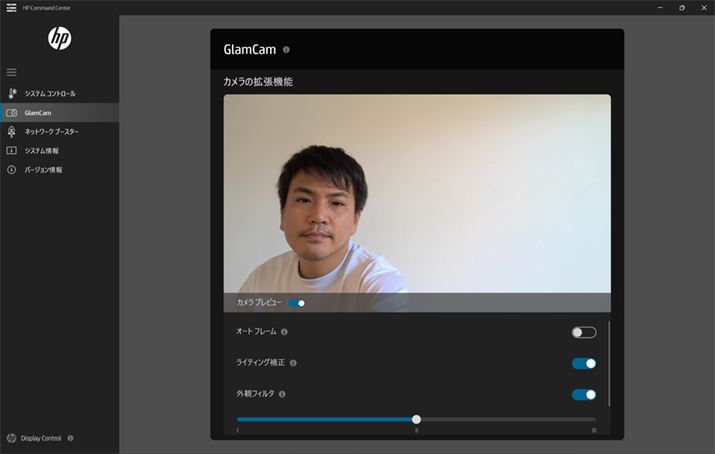Image resolution: width=715 pixels, height=454 pixels.
Task: Click the バージョン情報 info icon in the sidebar
Action: point(12,170)
